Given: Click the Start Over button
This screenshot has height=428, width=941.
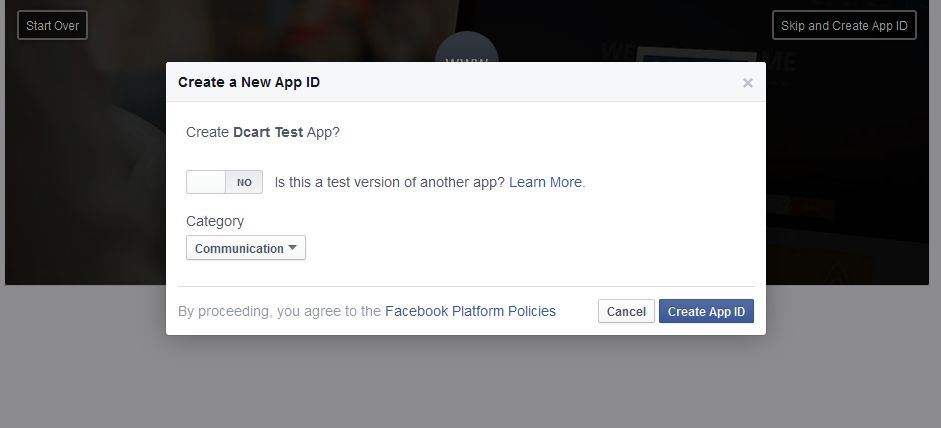Looking at the screenshot, I should [x=52, y=25].
